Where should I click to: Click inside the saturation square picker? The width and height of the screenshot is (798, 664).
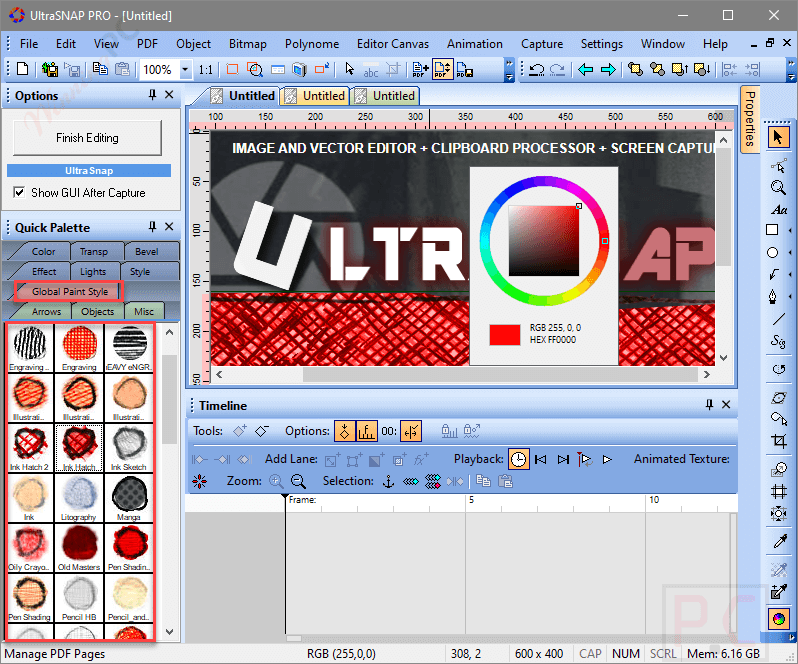[x=544, y=241]
